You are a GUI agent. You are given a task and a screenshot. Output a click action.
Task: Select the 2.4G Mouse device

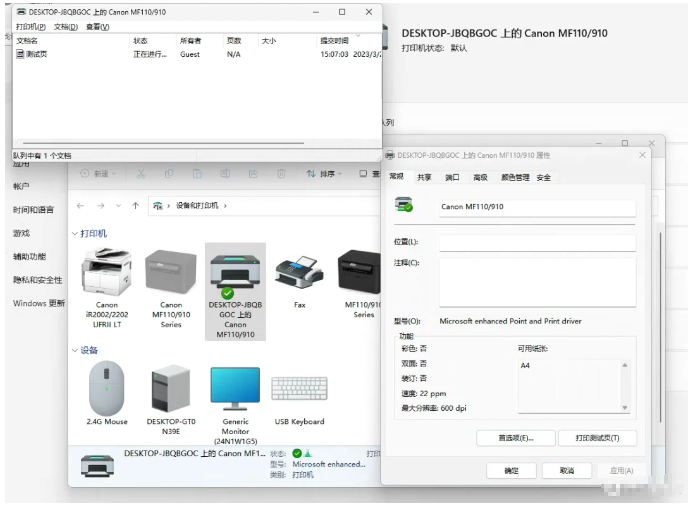coord(107,393)
